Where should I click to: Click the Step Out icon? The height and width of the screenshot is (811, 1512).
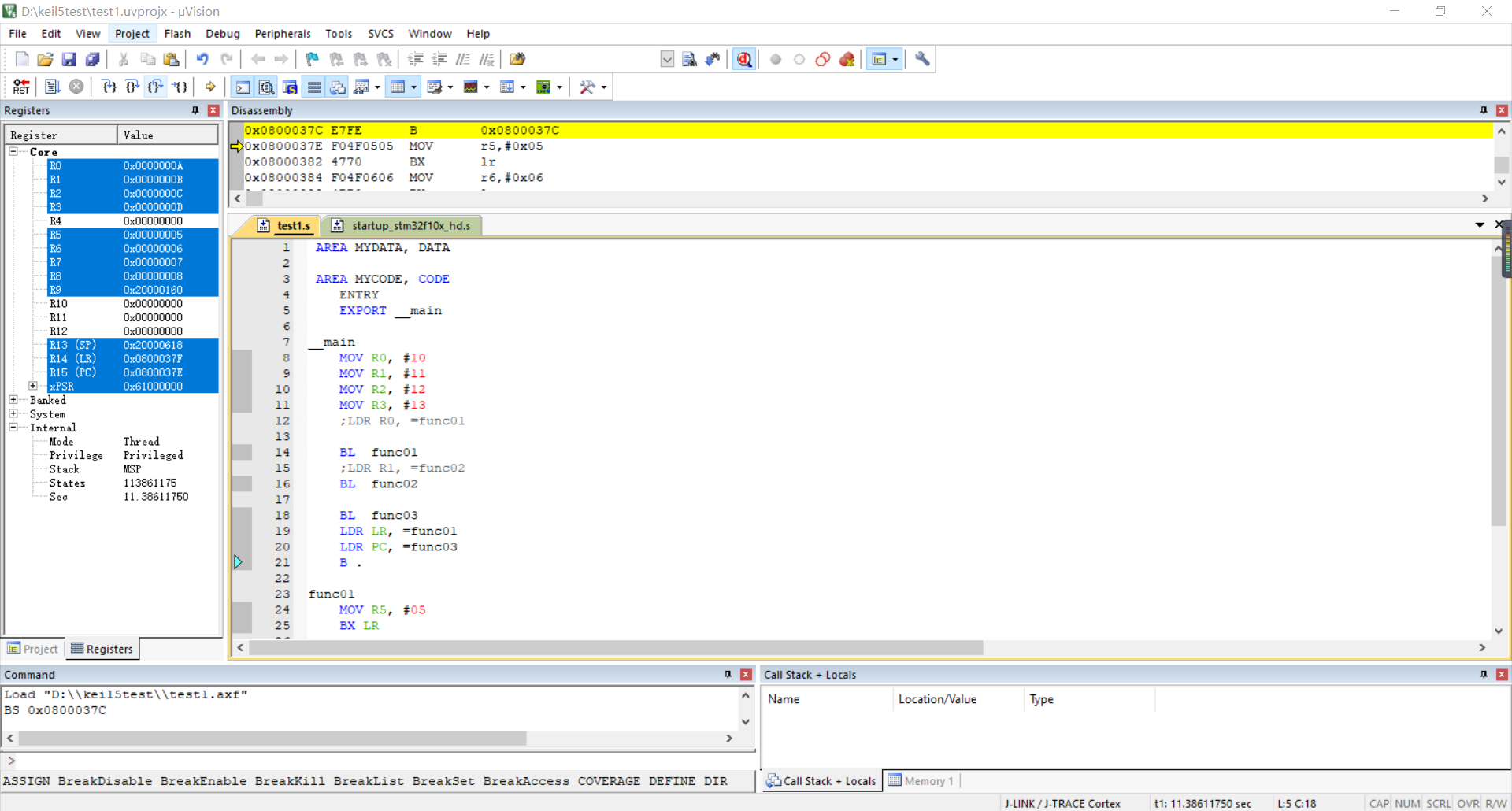[156, 87]
